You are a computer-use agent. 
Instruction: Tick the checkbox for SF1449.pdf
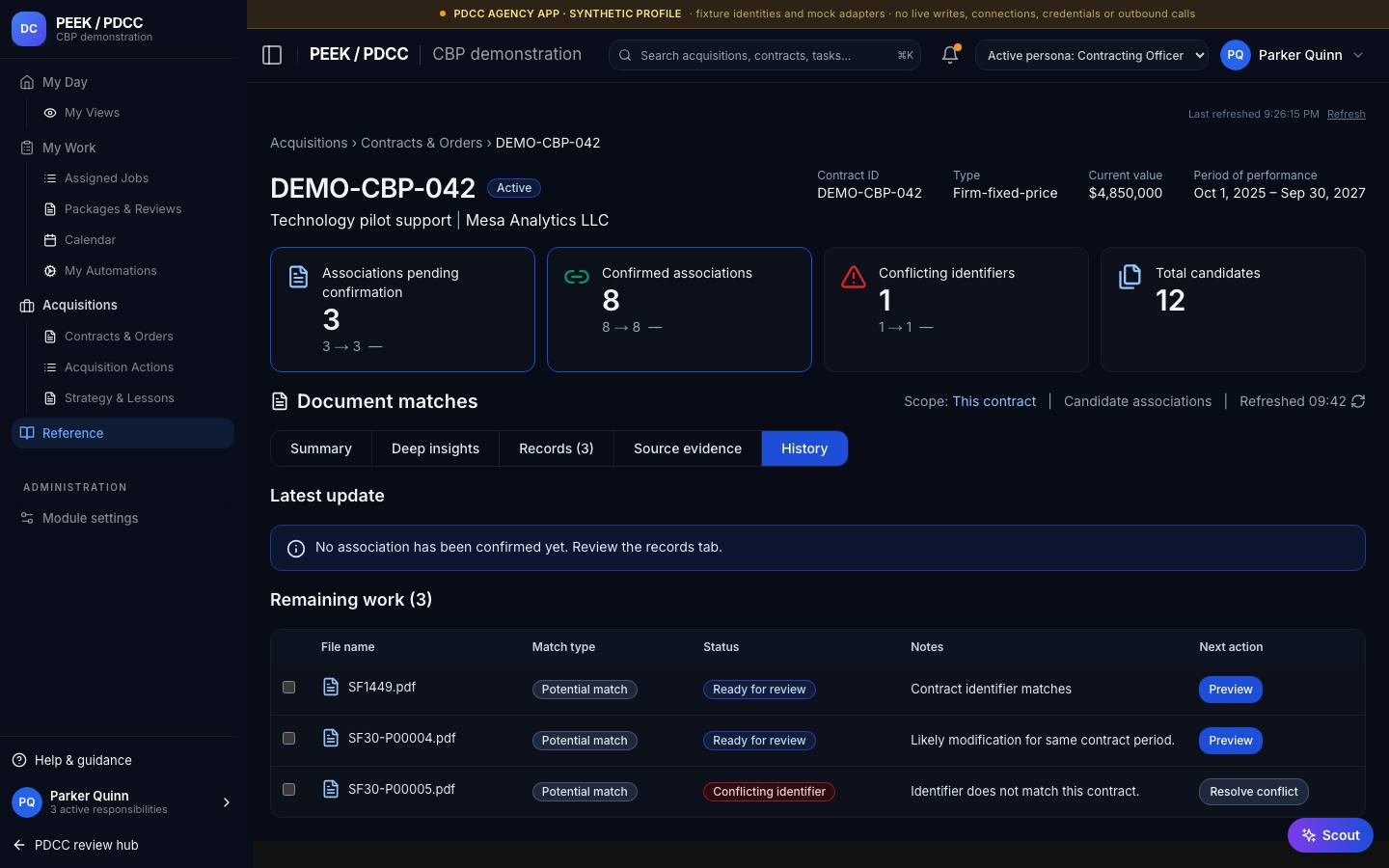(288, 687)
